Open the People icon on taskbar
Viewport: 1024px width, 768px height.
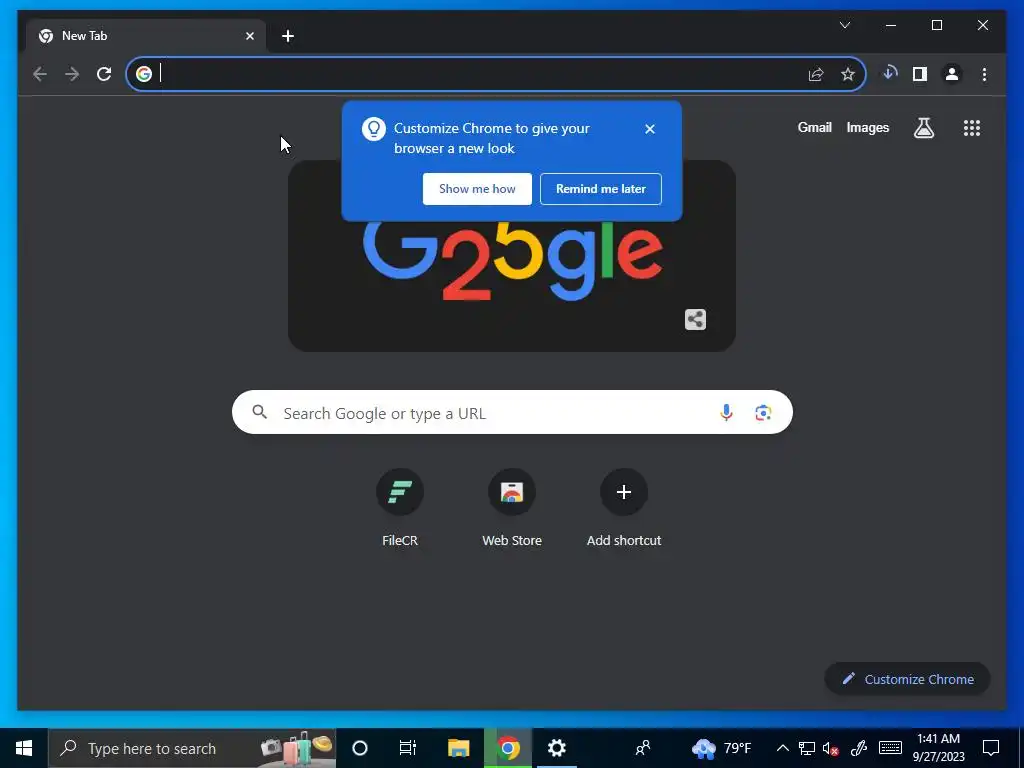[643, 748]
